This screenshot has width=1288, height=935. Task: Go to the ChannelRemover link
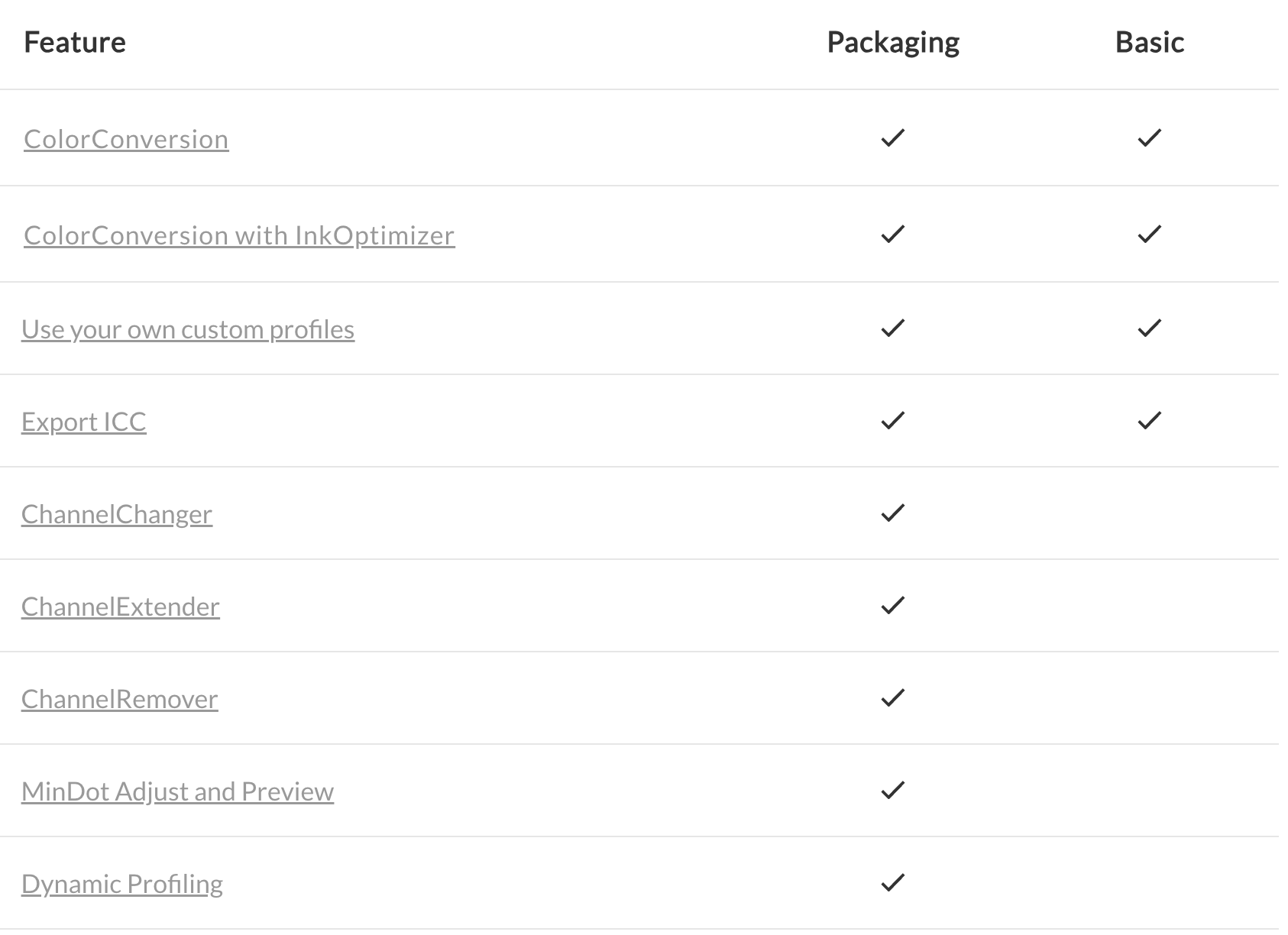(120, 699)
